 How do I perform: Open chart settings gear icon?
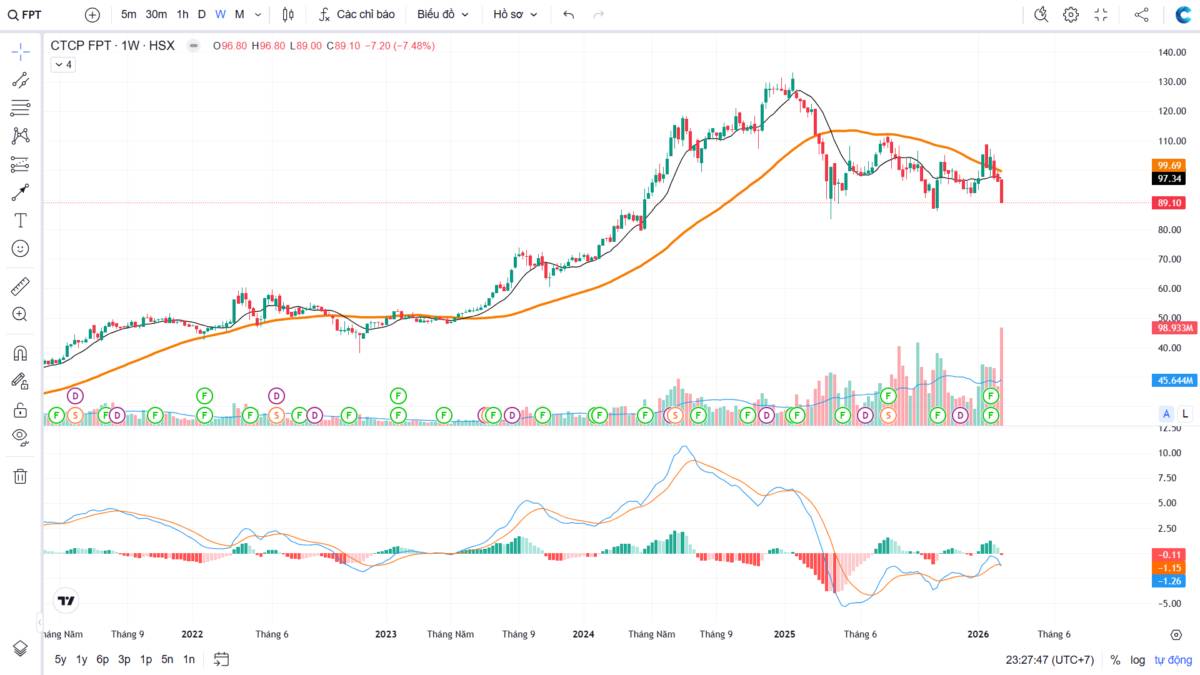pyautogui.click(x=1071, y=15)
